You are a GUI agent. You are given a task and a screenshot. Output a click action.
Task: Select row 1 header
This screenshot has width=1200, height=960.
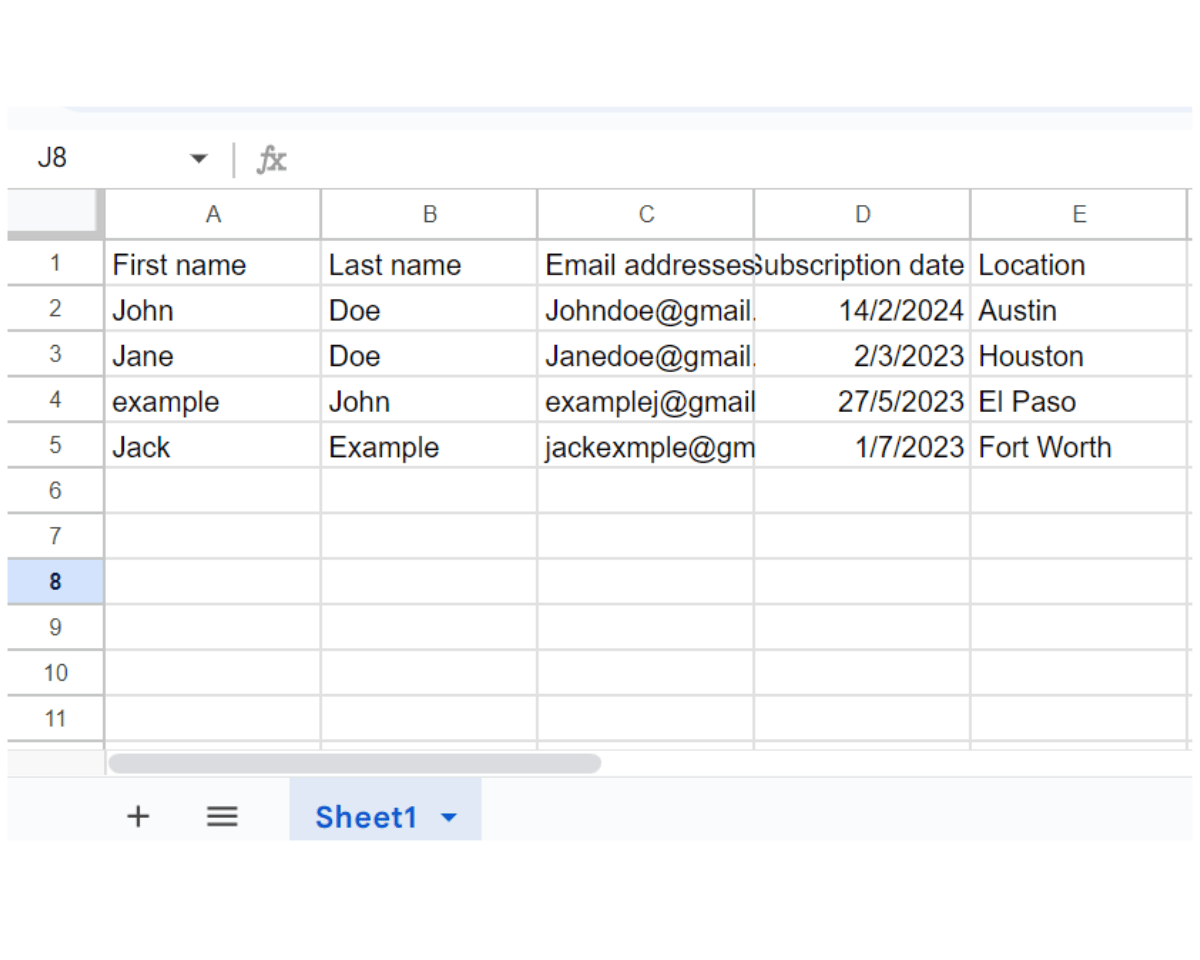[x=55, y=264]
